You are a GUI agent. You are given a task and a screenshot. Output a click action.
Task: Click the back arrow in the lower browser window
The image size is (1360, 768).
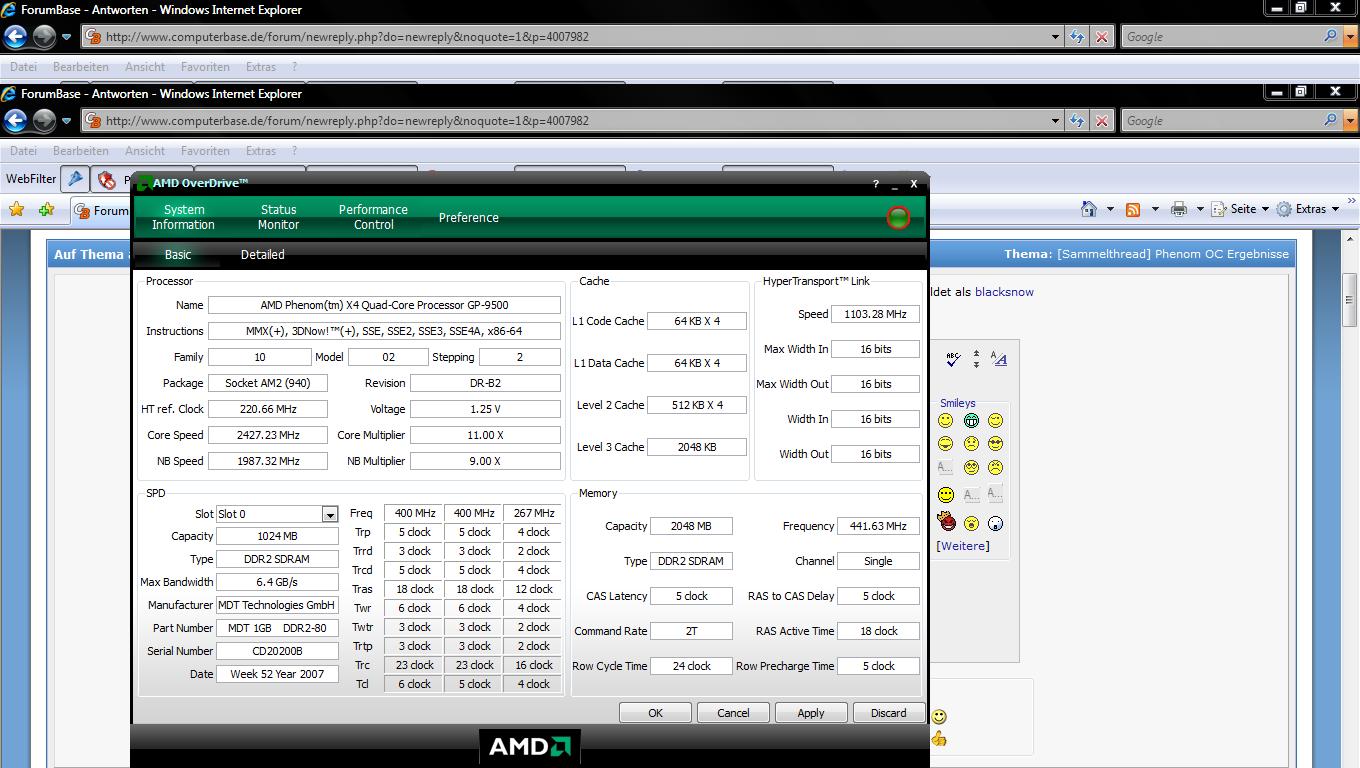pyautogui.click(x=15, y=121)
